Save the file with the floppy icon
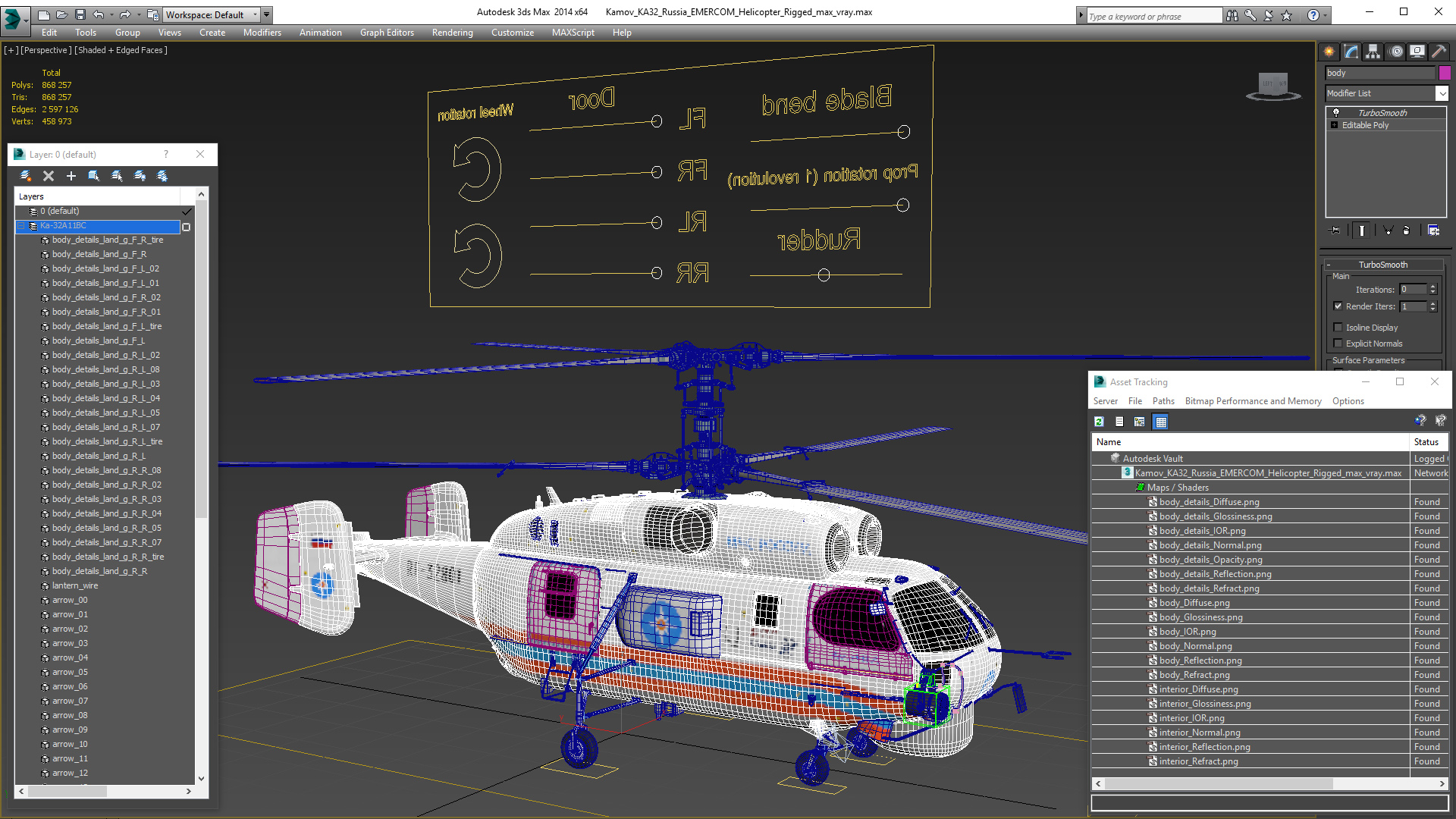 click(x=80, y=14)
